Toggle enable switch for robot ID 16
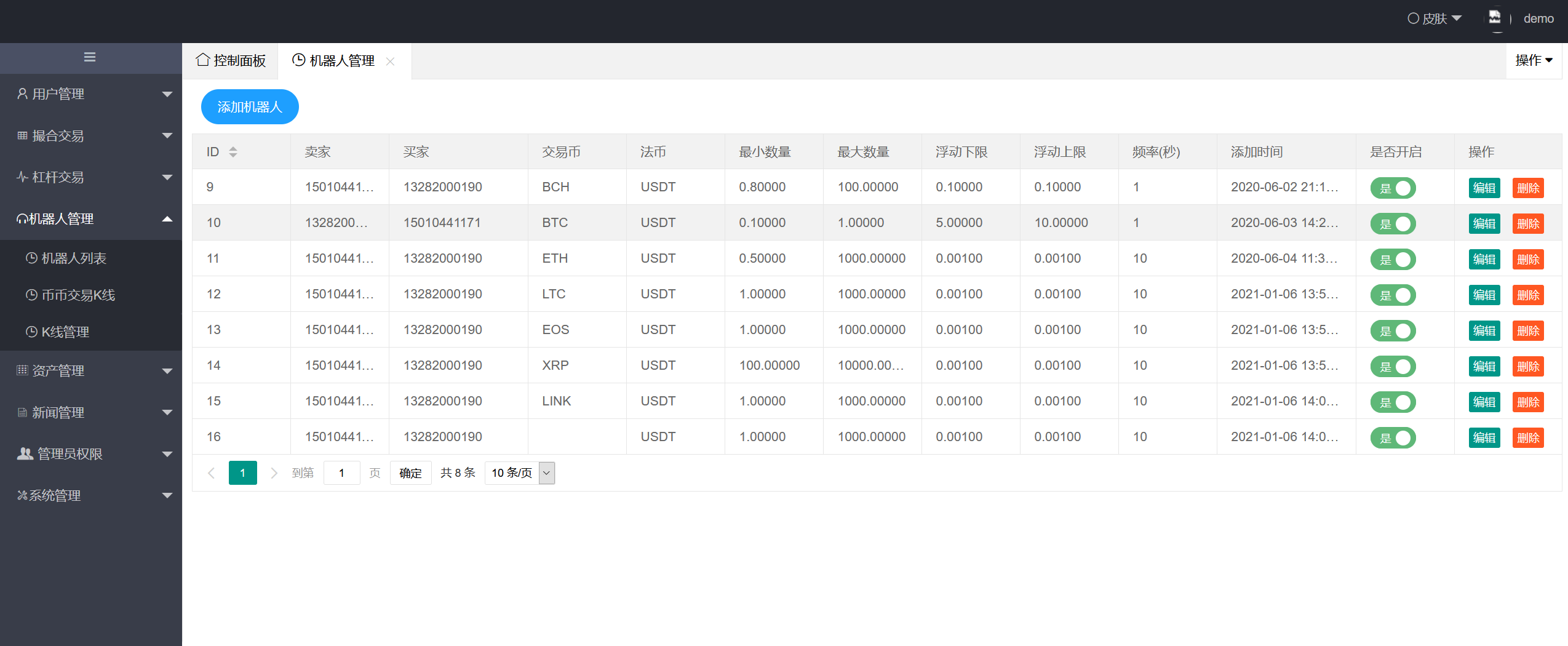The height and width of the screenshot is (646, 1568). point(1393,437)
